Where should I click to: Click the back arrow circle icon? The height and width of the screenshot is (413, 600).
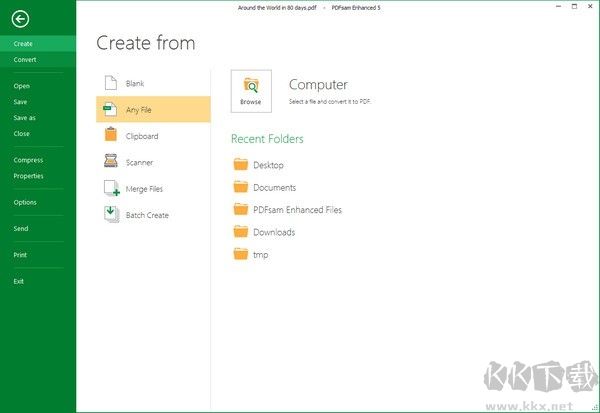(20, 19)
